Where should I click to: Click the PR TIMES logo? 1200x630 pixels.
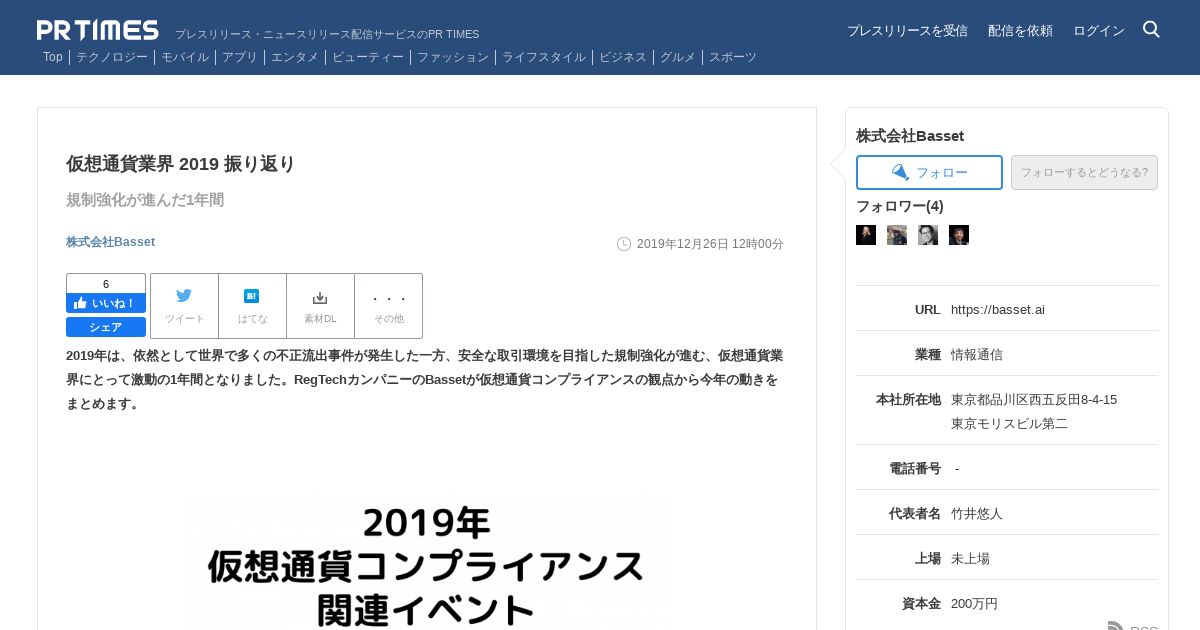98,30
